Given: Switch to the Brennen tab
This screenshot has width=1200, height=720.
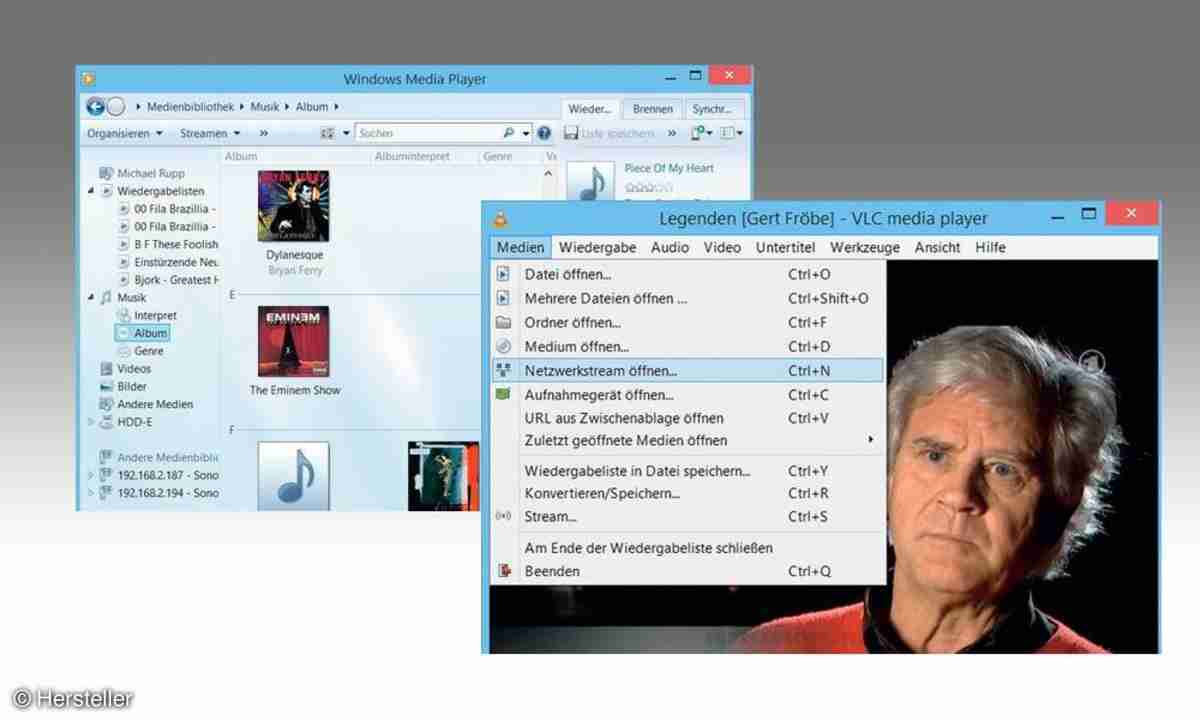Looking at the screenshot, I should click(x=652, y=109).
